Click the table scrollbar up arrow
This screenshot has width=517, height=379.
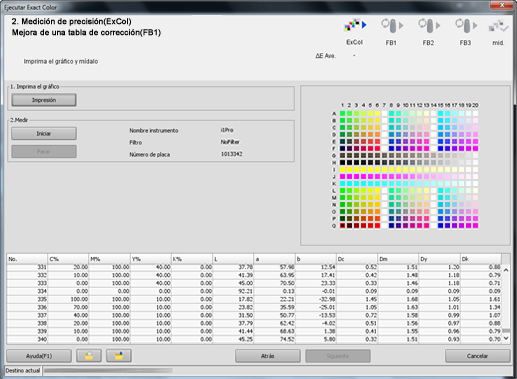click(x=506, y=270)
